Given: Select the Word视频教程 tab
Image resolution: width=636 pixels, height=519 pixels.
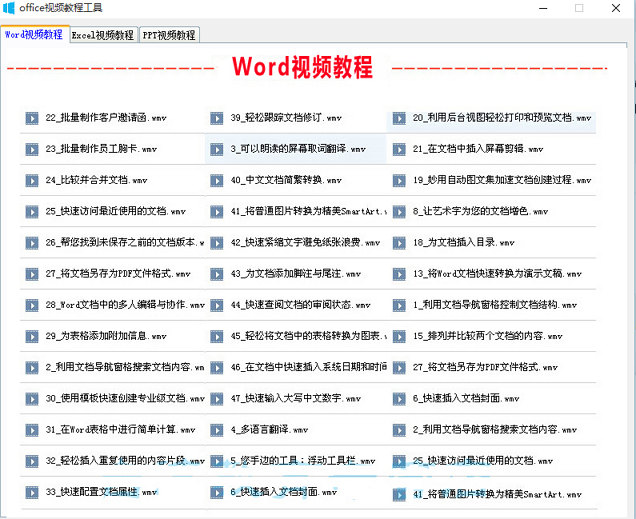Looking at the screenshot, I should pyautogui.click(x=34, y=34).
